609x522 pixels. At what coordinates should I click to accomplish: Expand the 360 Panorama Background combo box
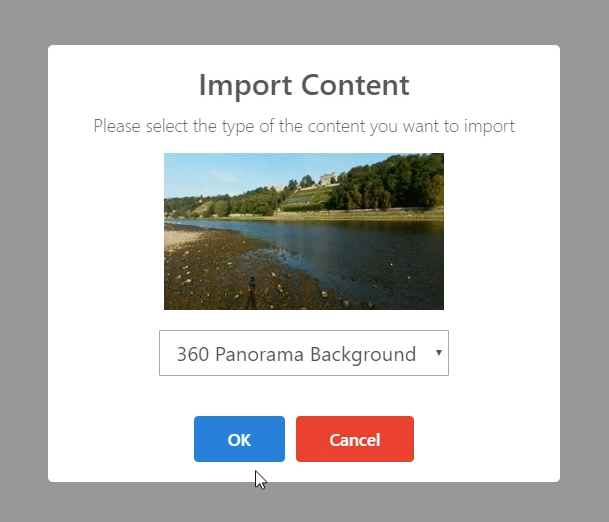click(x=303, y=353)
